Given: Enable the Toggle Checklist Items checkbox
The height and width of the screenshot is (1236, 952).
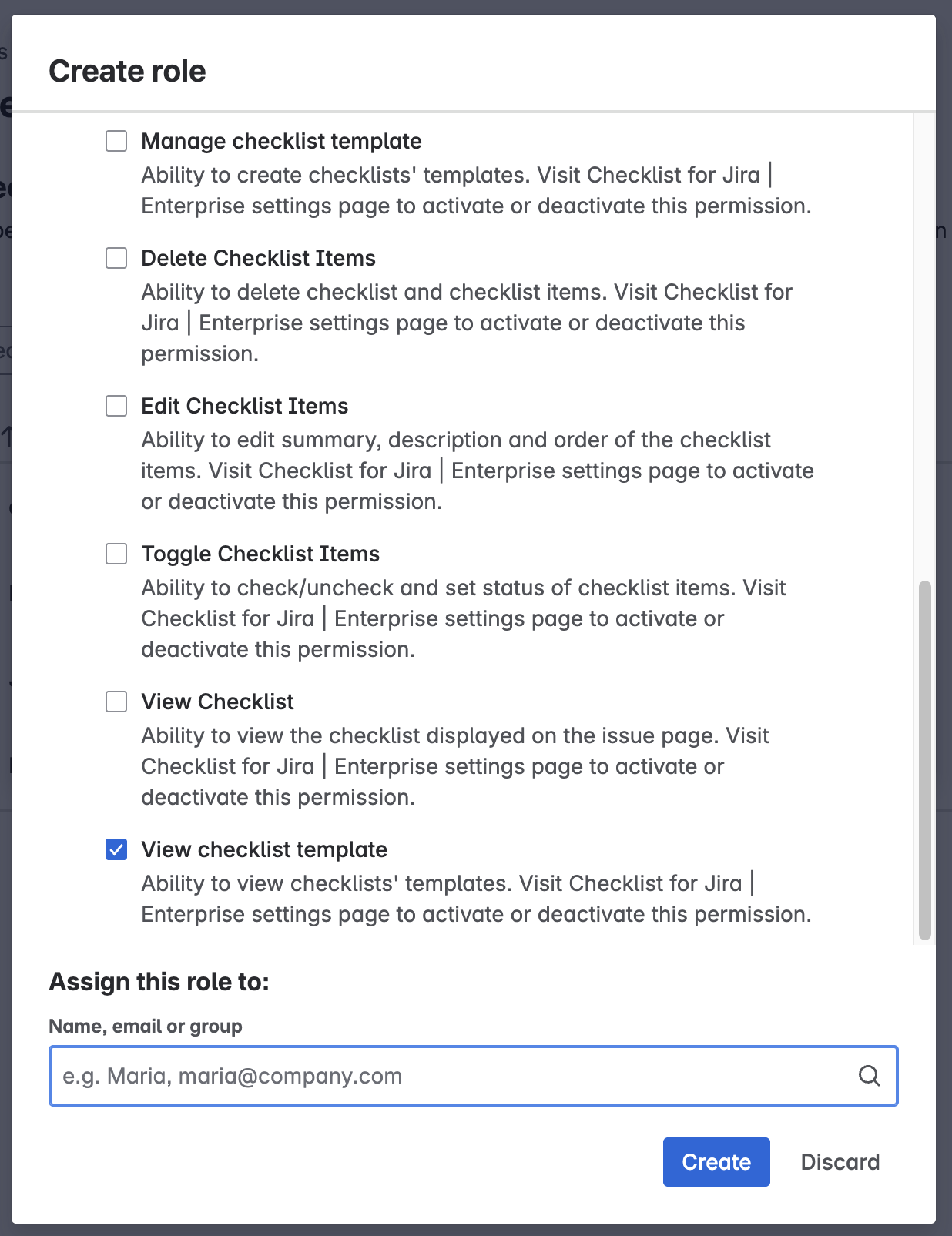Looking at the screenshot, I should coord(116,554).
